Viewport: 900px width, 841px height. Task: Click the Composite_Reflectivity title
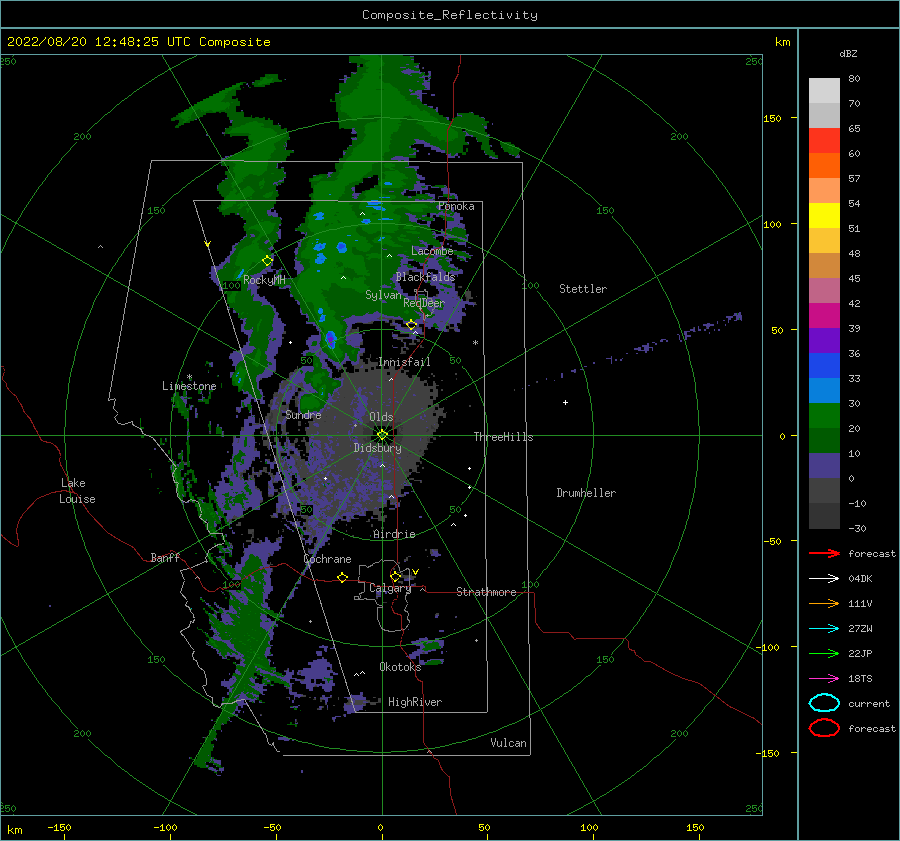(x=449, y=15)
